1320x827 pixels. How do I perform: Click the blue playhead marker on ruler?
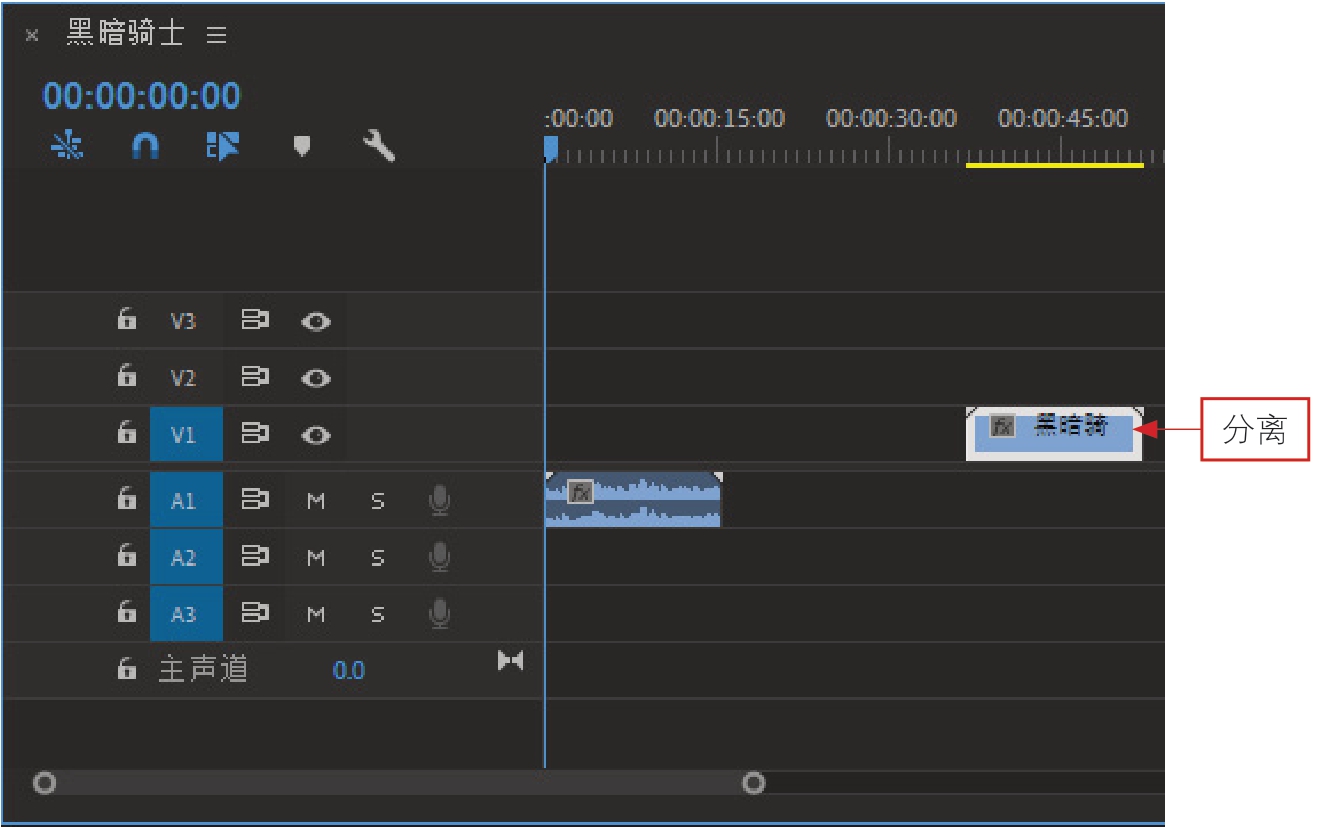point(550,148)
